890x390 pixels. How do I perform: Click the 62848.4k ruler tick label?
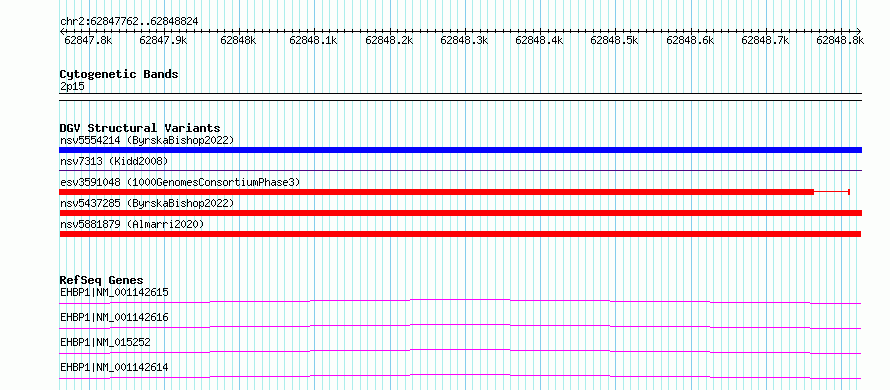539,40
